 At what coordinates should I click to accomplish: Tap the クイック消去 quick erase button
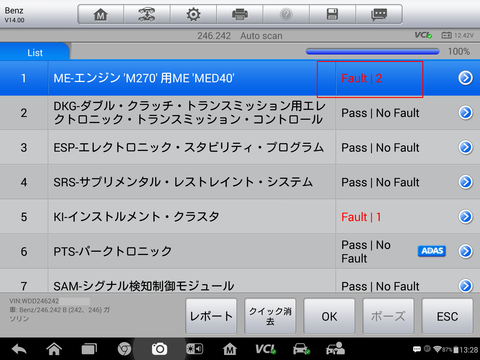point(270,316)
